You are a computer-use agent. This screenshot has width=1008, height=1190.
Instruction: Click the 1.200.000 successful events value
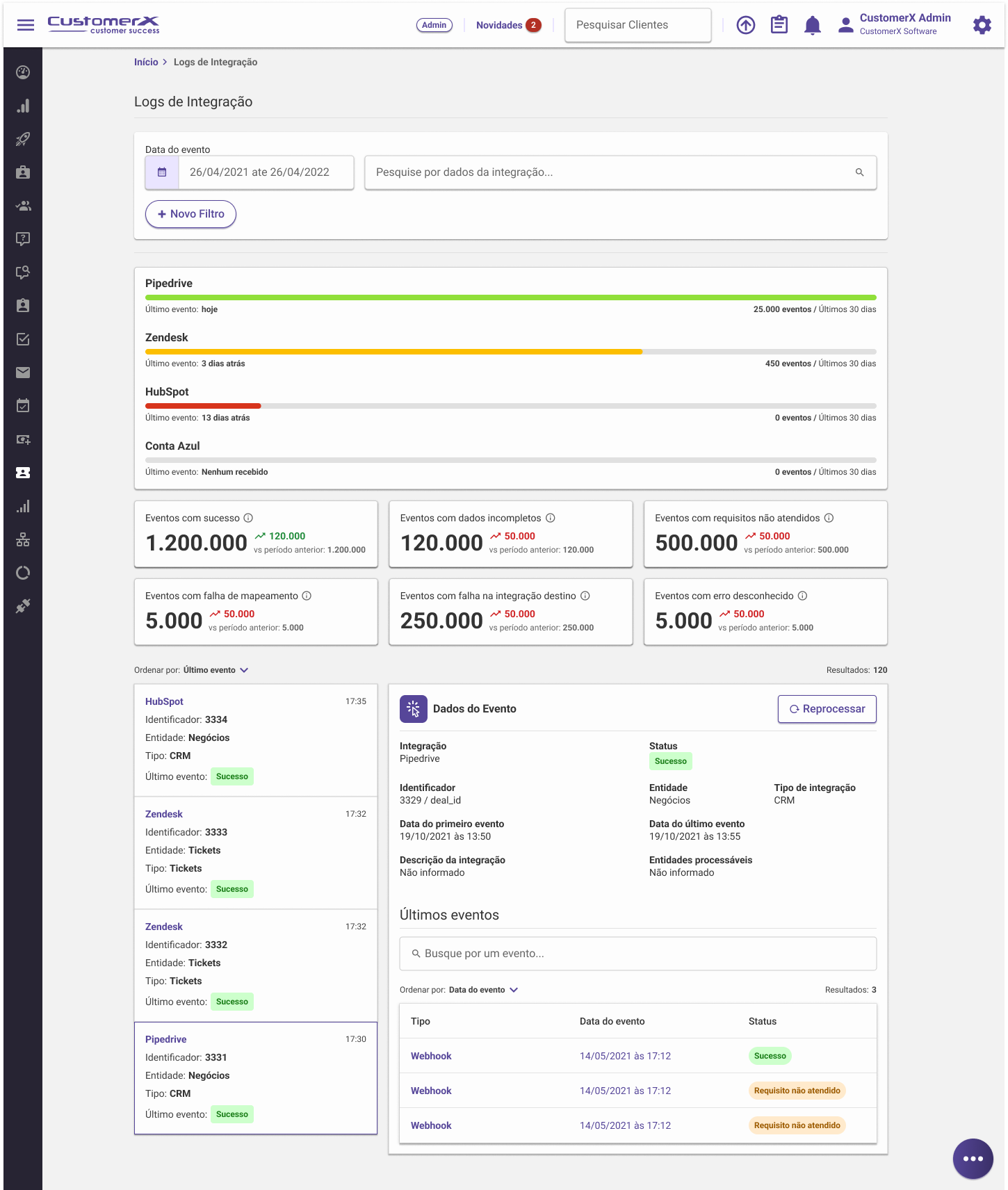click(x=197, y=543)
